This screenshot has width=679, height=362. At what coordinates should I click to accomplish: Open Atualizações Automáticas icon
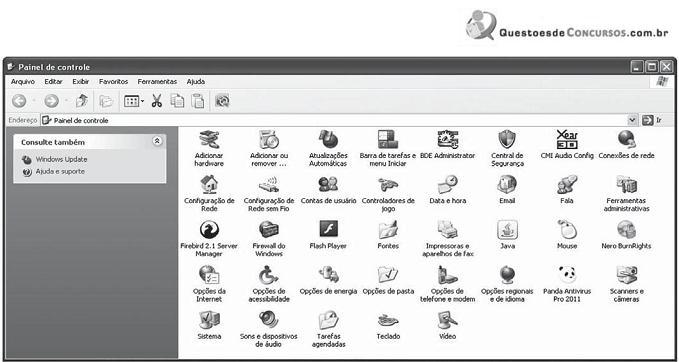328,140
